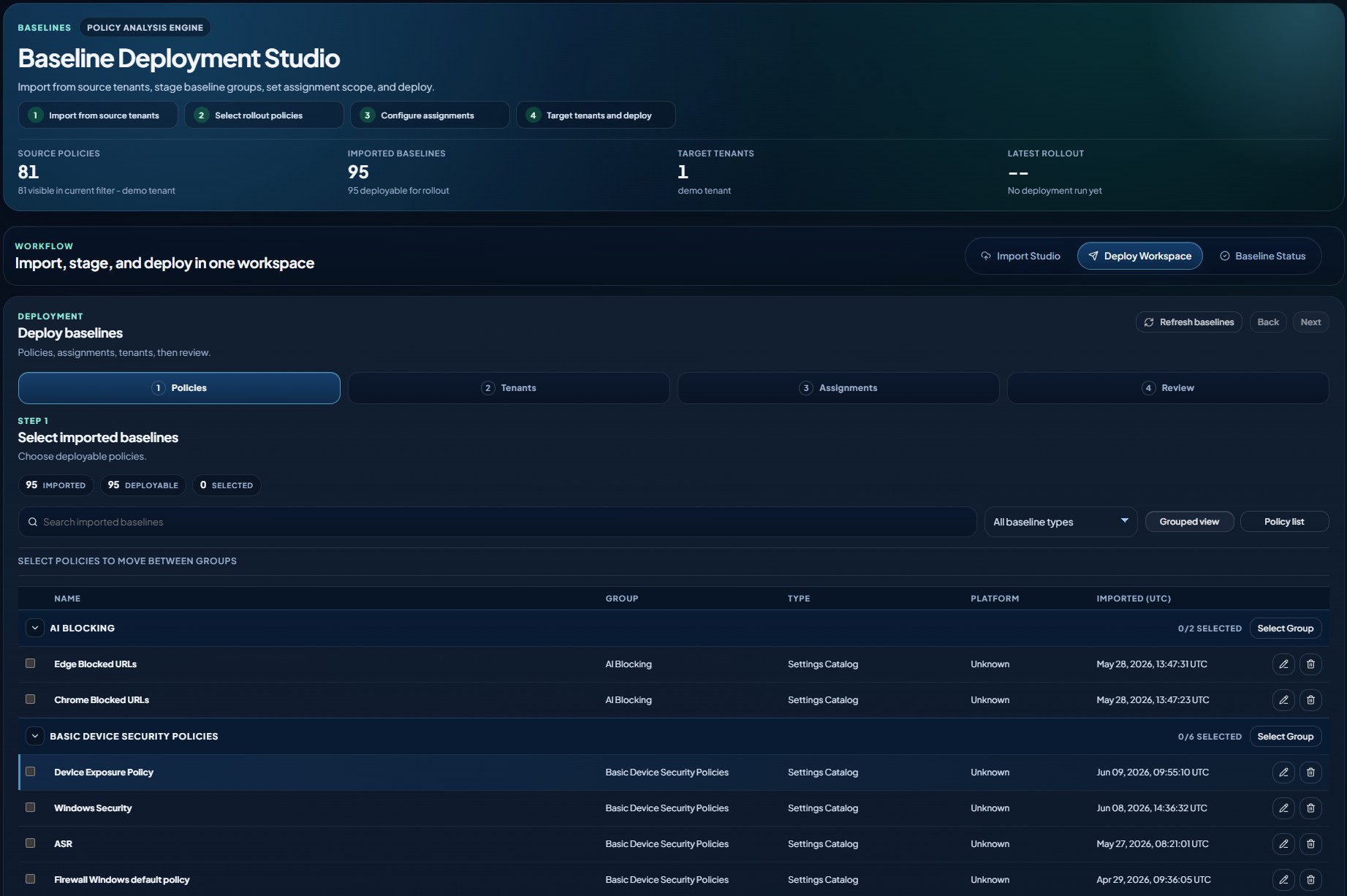Open the Baseline Status view
1347x896 pixels.
pyautogui.click(x=1262, y=257)
